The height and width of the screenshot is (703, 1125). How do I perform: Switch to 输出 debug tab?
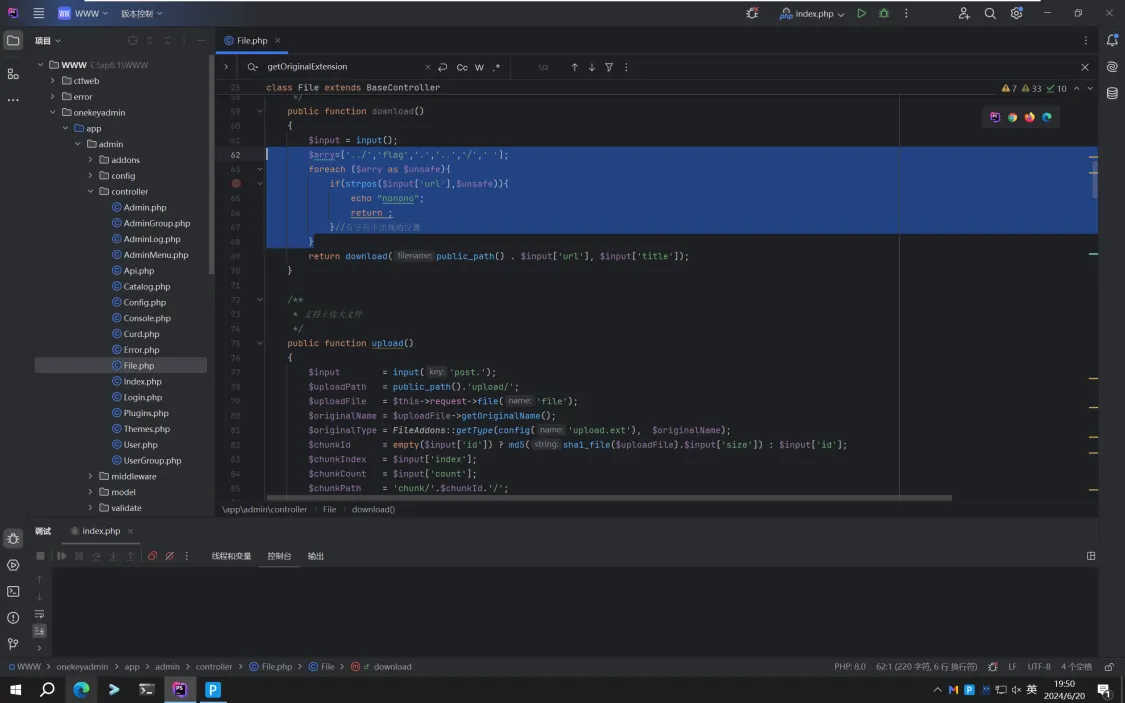coord(316,556)
